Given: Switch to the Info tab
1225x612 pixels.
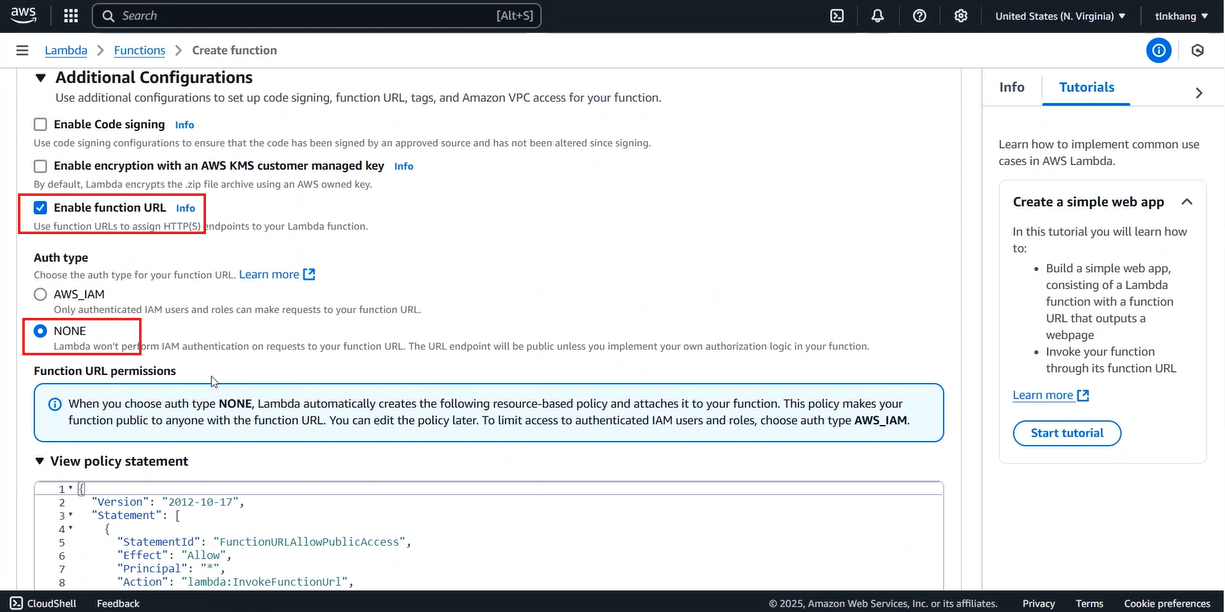Looking at the screenshot, I should (1012, 88).
